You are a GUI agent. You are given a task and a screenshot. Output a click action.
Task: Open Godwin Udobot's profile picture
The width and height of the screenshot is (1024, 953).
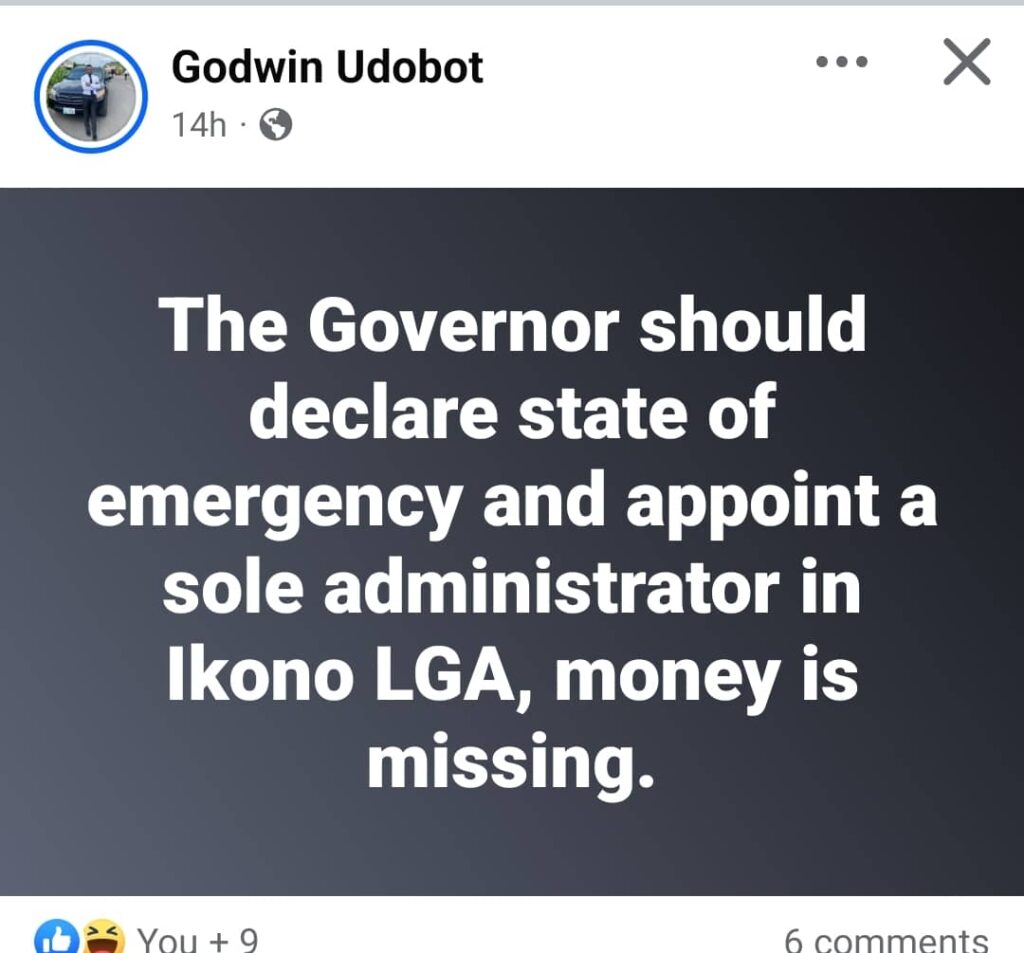[x=91, y=97]
